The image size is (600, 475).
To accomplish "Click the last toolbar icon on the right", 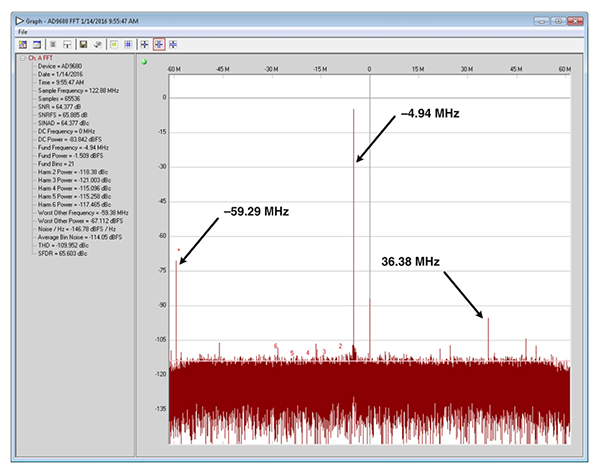I will pyautogui.click(x=174, y=44).
